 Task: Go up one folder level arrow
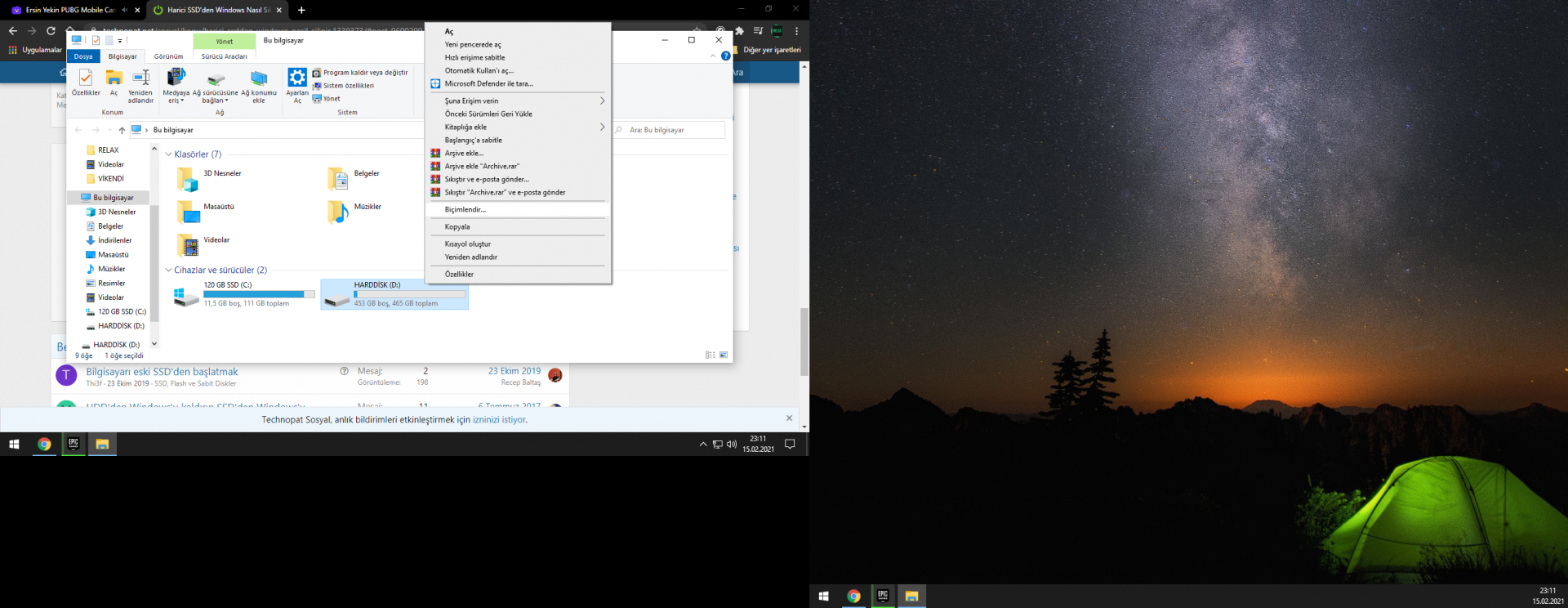point(122,130)
